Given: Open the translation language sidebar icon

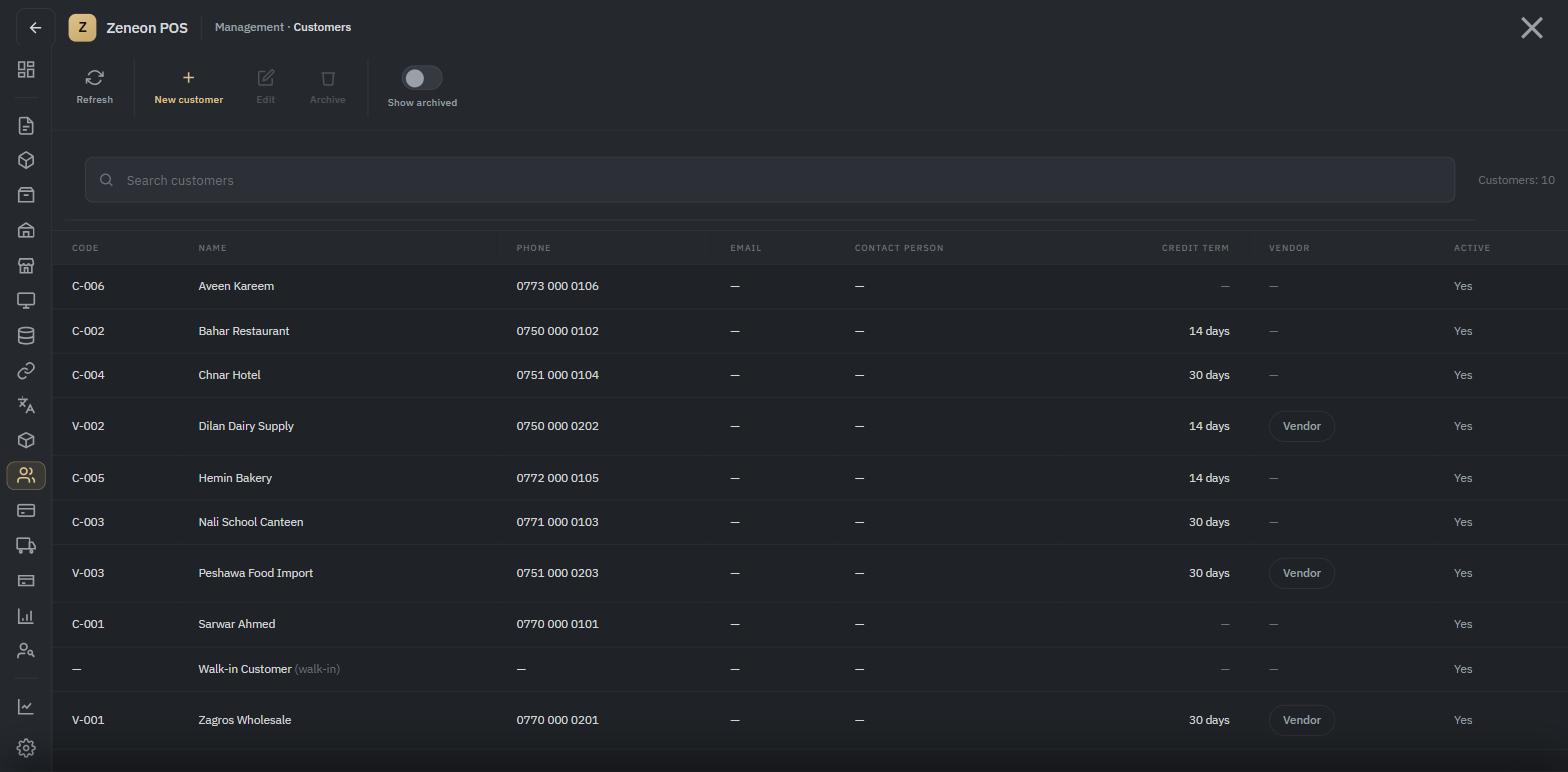Looking at the screenshot, I should tap(26, 405).
